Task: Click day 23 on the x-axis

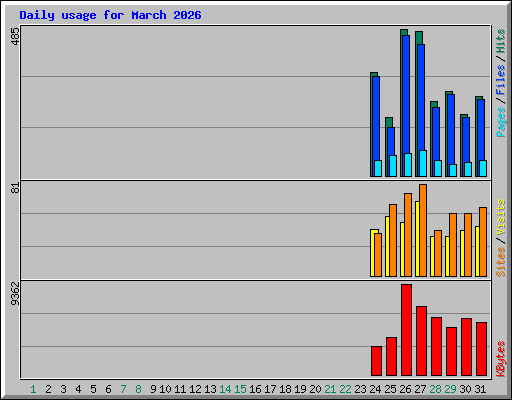Action: [x=360, y=389]
